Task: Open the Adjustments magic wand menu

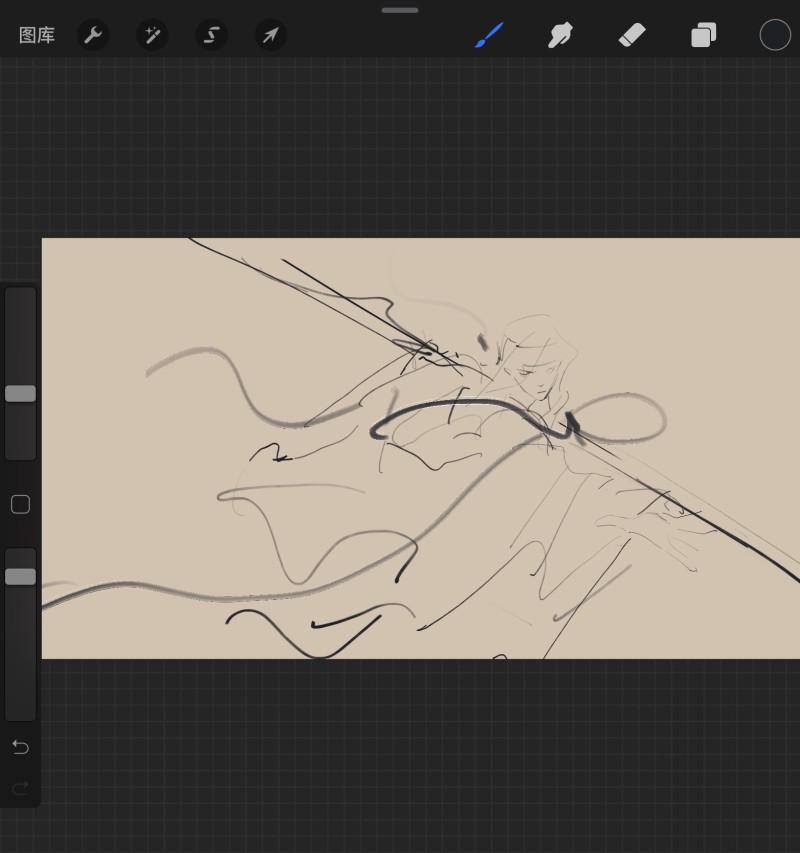Action: click(152, 35)
